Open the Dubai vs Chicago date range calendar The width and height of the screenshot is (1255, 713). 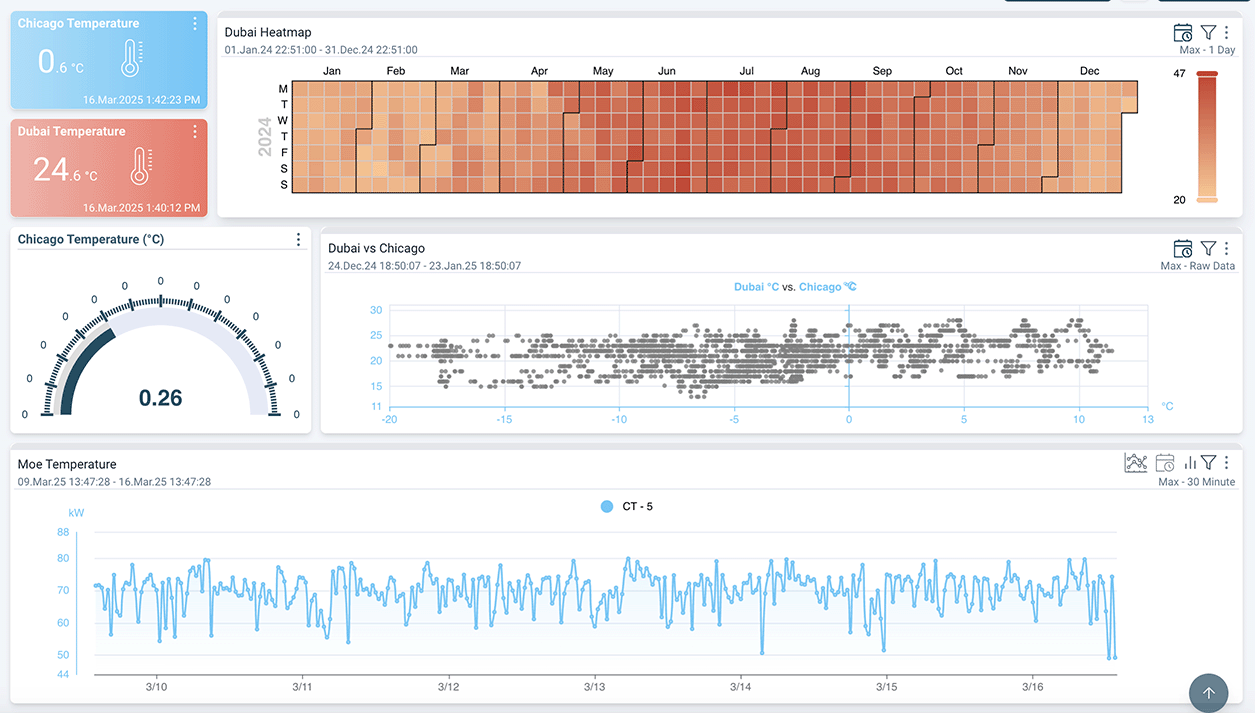point(1183,248)
